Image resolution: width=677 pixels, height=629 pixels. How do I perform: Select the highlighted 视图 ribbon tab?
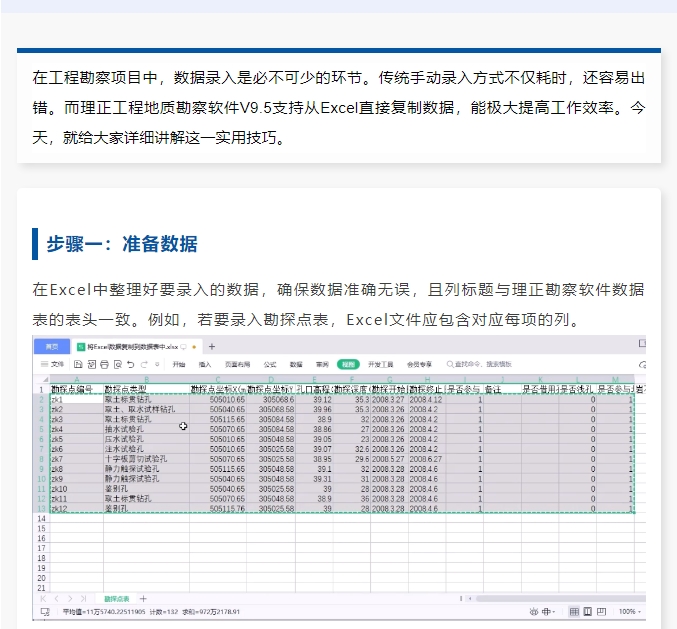click(347, 365)
